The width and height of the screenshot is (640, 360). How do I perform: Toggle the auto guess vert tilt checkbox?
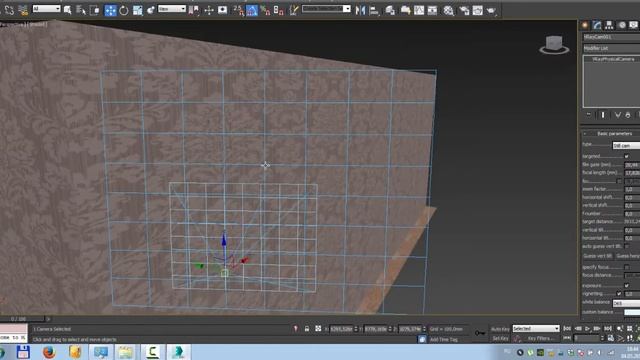click(627, 246)
